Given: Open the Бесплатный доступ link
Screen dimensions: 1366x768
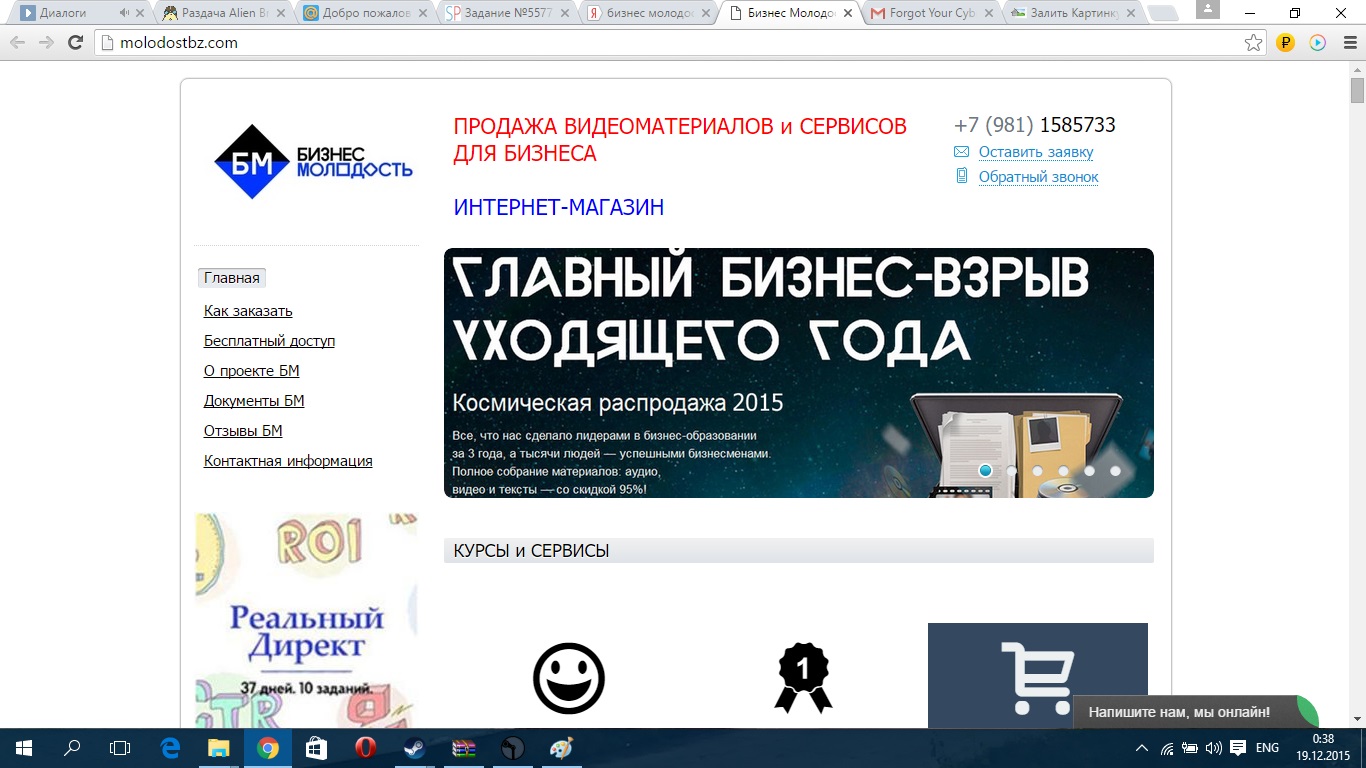Looking at the screenshot, I should (269, 341).
